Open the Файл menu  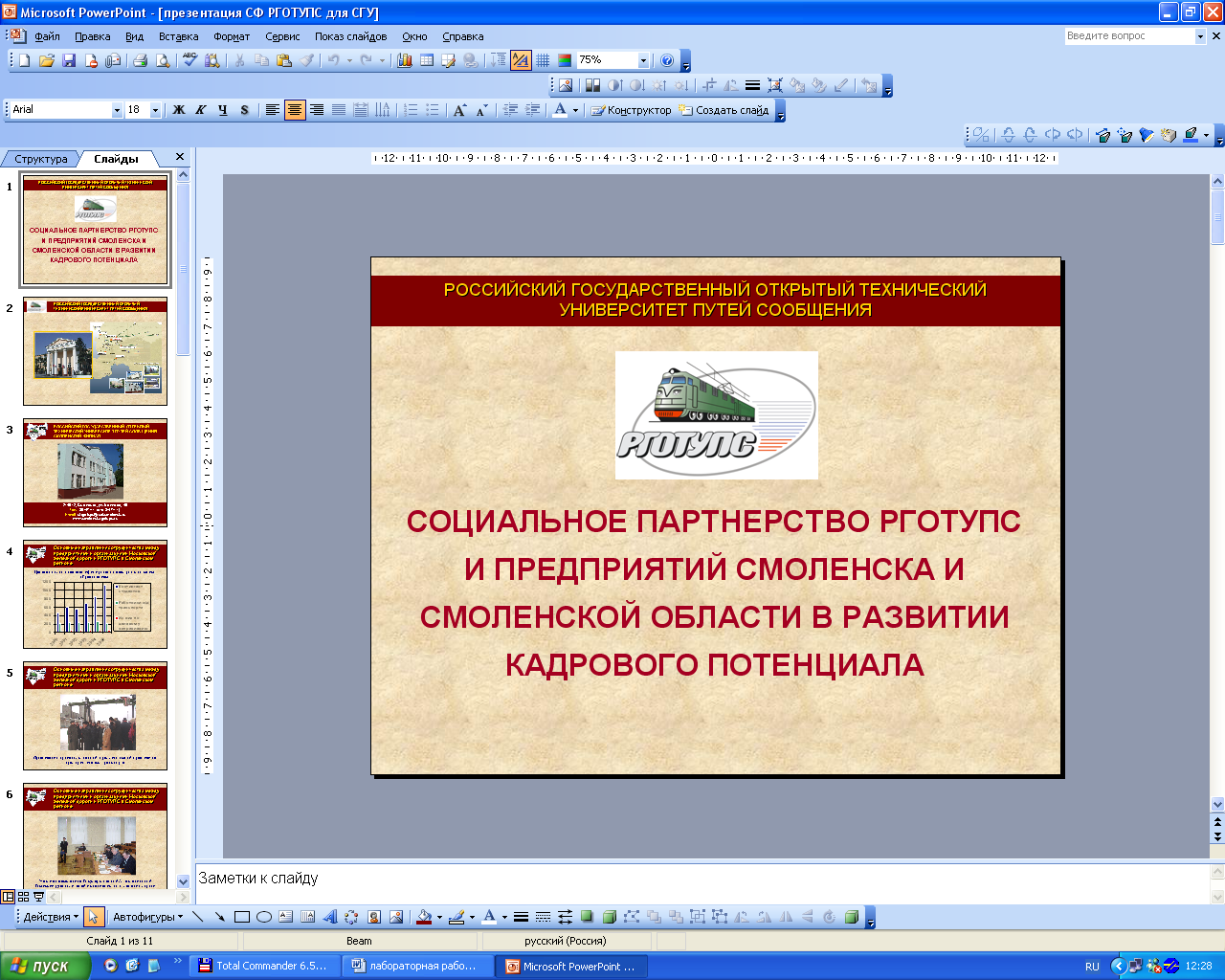tap(47, 36)
